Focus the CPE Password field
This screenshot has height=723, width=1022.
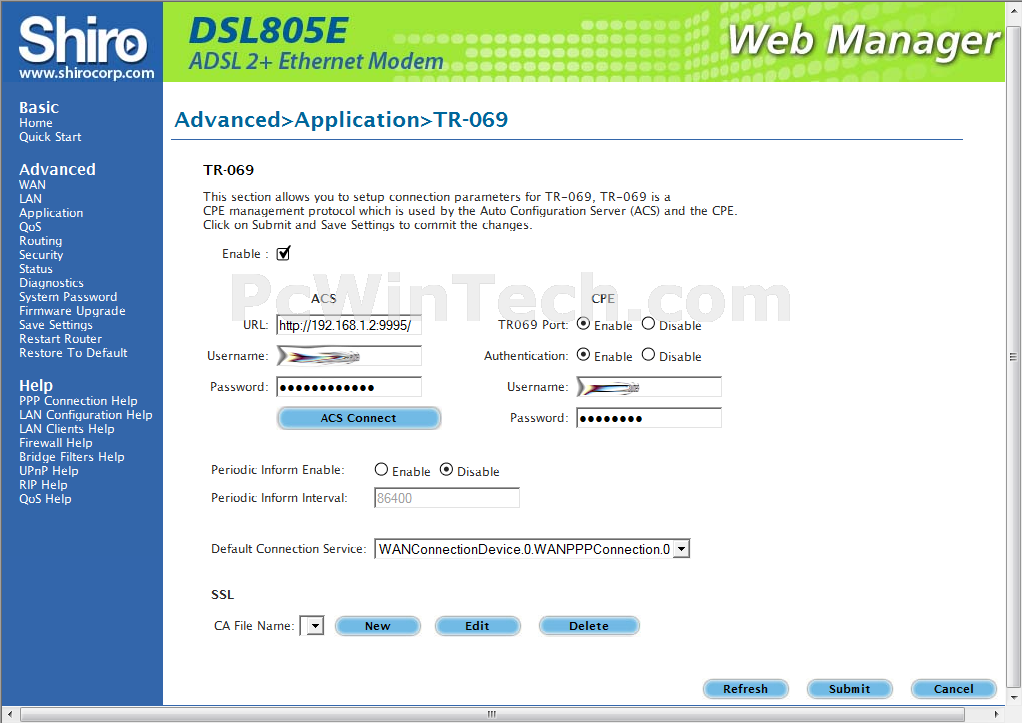point(649,418)
